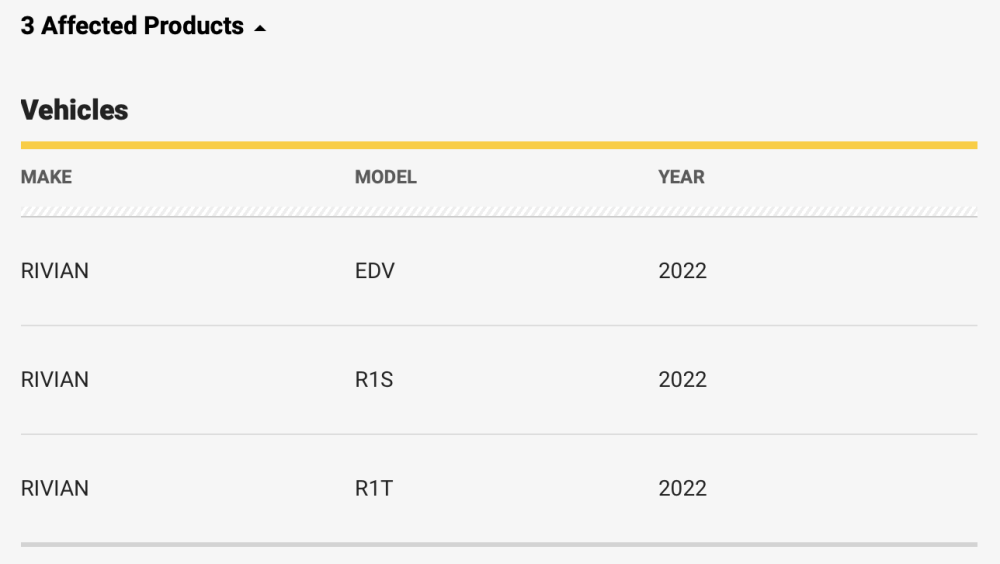The width and height of the screenshot is (1000, 564).
Task: Click the 2022 year in R1T row
Action: [x=682, y=488]
